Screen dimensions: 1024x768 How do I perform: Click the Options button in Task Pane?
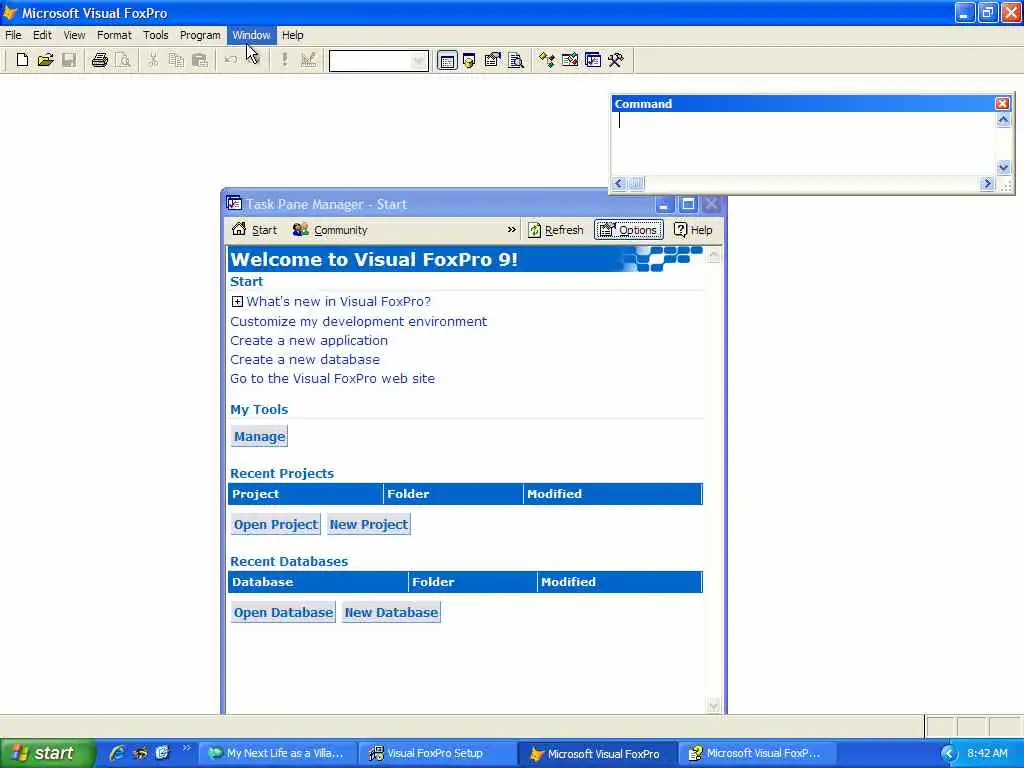(x=629, y=230)
